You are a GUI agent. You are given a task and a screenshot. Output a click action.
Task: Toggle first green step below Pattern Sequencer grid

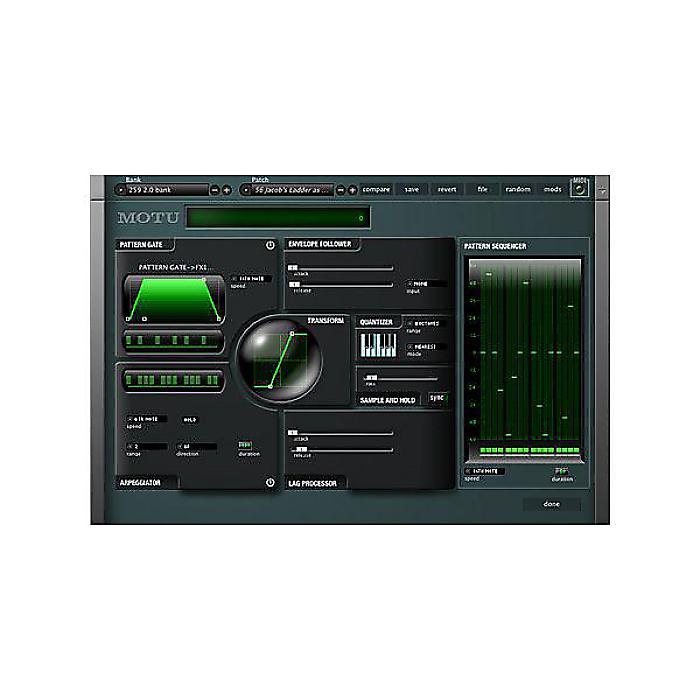483,450
